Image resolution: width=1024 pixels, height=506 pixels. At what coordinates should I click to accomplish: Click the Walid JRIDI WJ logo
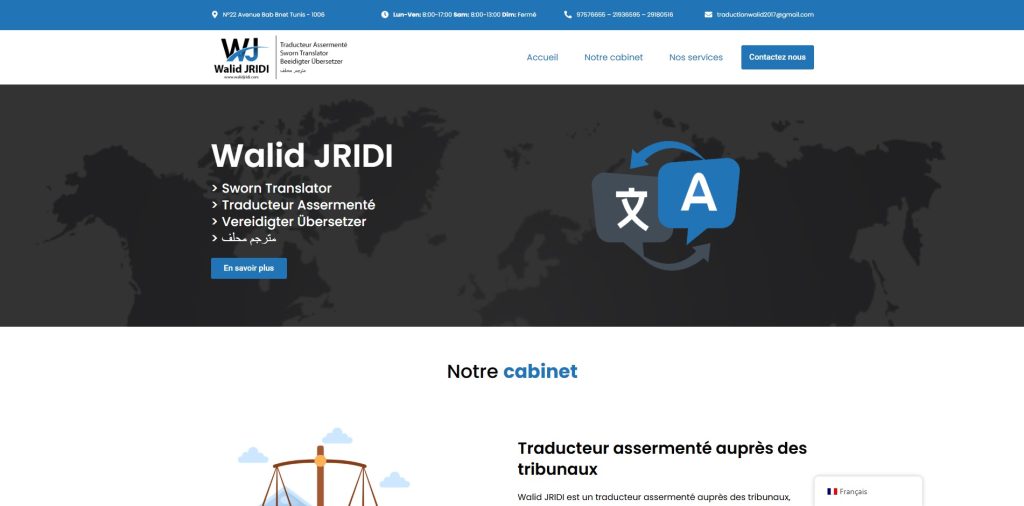pos(241,57)
